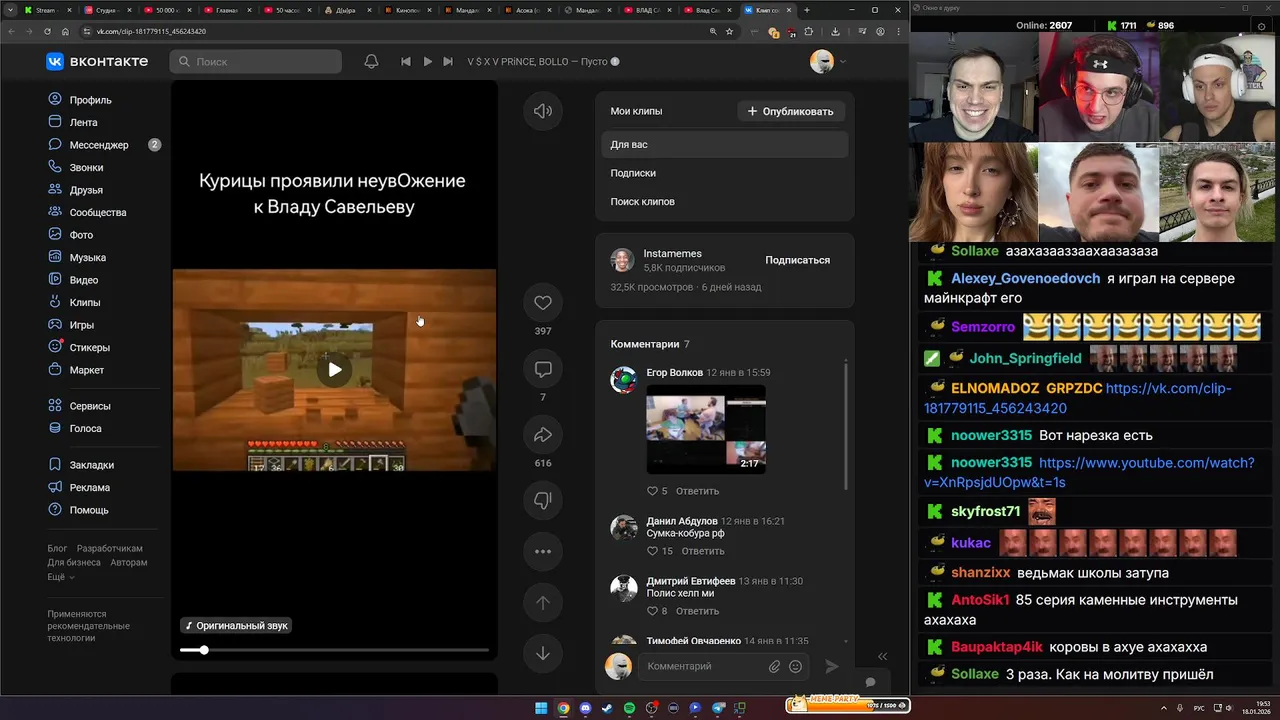The image size is (1280, 720).
Task: Open Мои клипы section
Action: coord(636,111)
